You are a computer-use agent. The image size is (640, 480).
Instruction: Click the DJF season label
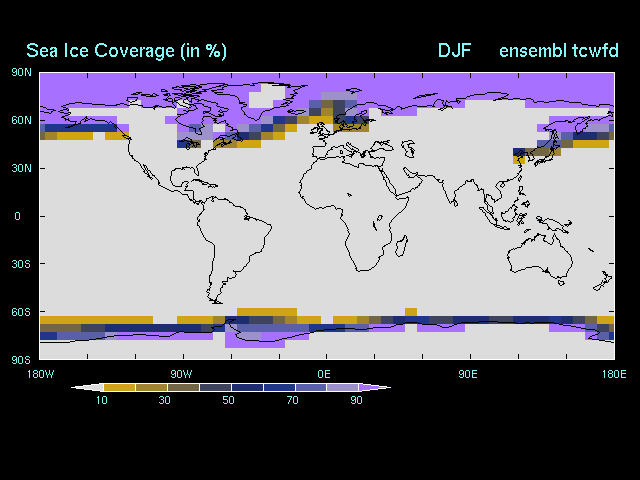(454, 51)
